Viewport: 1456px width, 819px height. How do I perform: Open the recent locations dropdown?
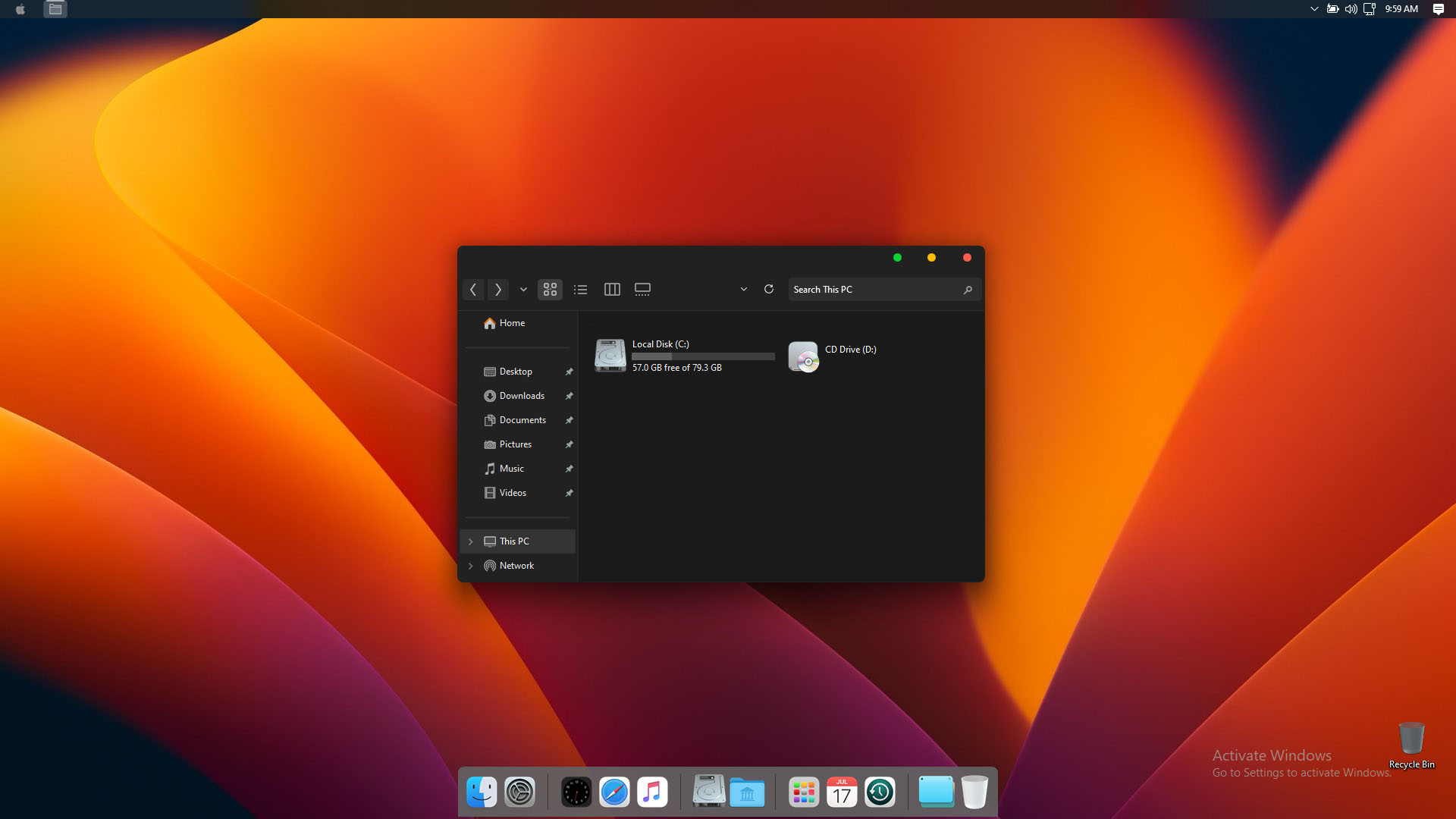[x=523, y=290]
